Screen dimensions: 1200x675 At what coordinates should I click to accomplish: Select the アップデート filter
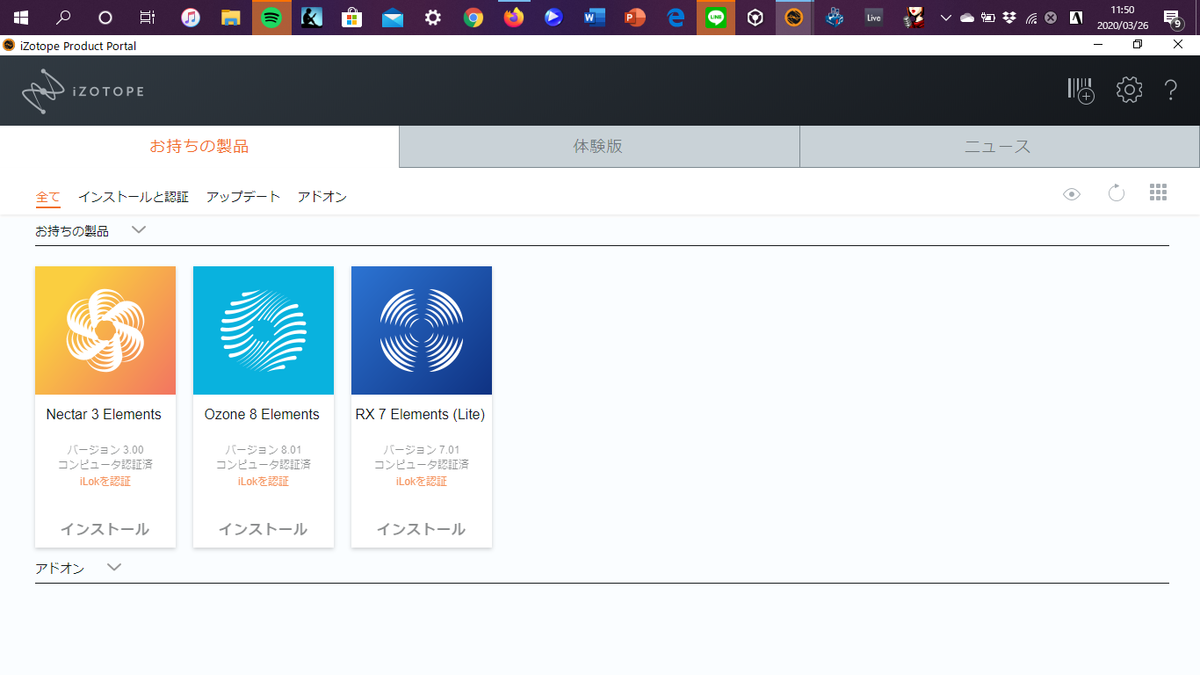pyautogui.click(x=243, y=197)
